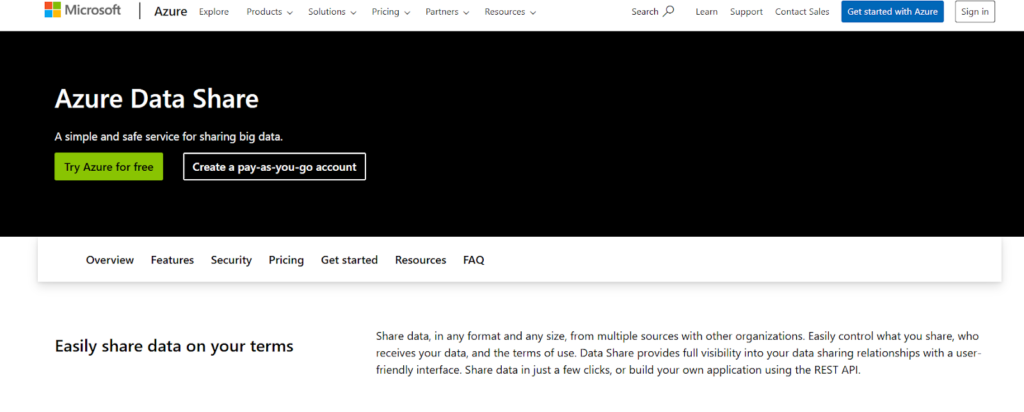Select the Overview tab

point(110,260)
